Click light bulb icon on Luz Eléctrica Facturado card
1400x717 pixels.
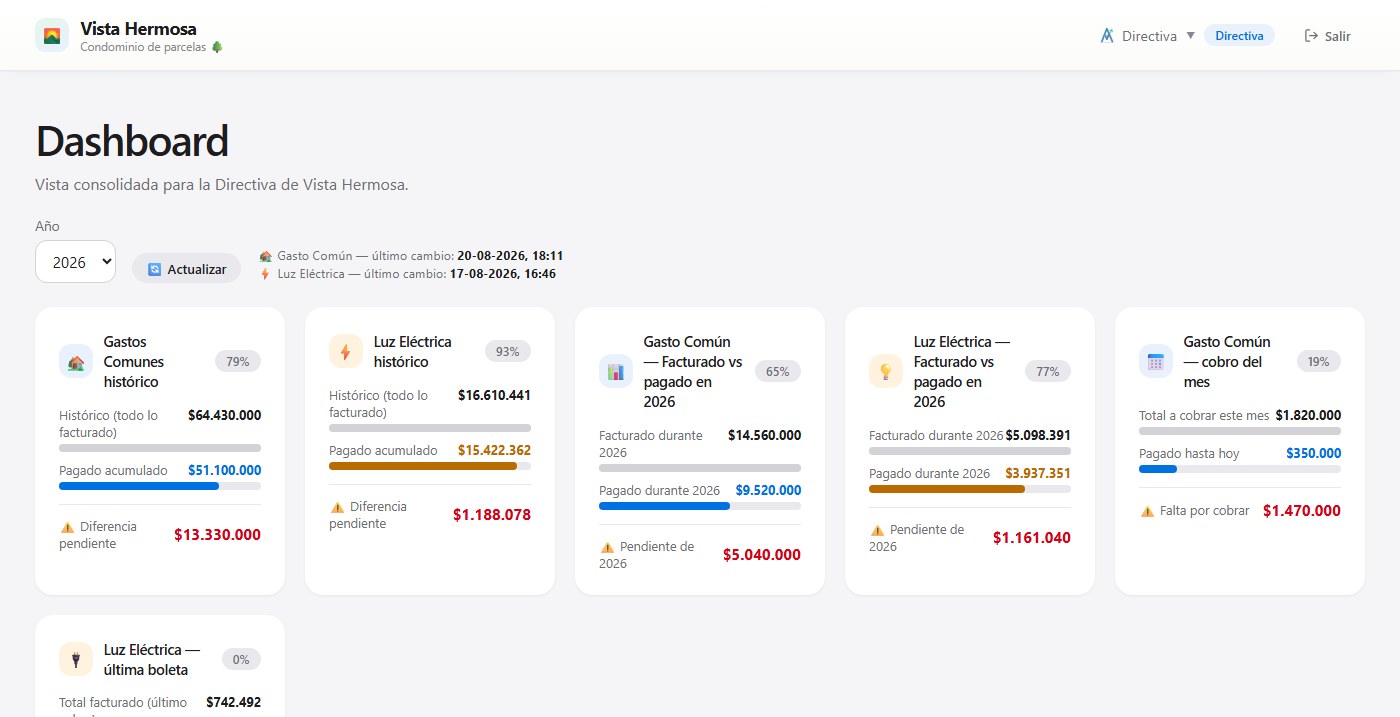coord(886,372)
